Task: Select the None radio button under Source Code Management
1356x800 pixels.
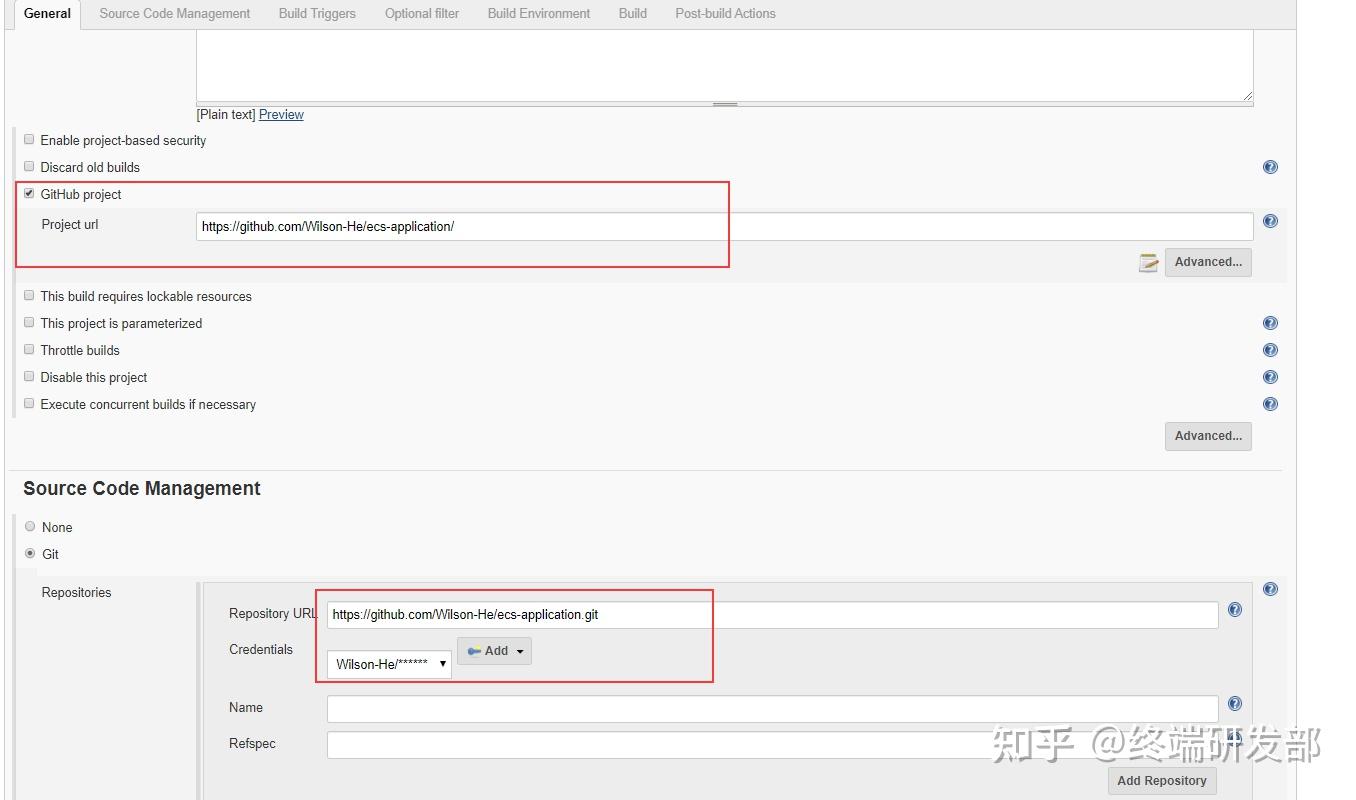Action: [x=30, y=526]
